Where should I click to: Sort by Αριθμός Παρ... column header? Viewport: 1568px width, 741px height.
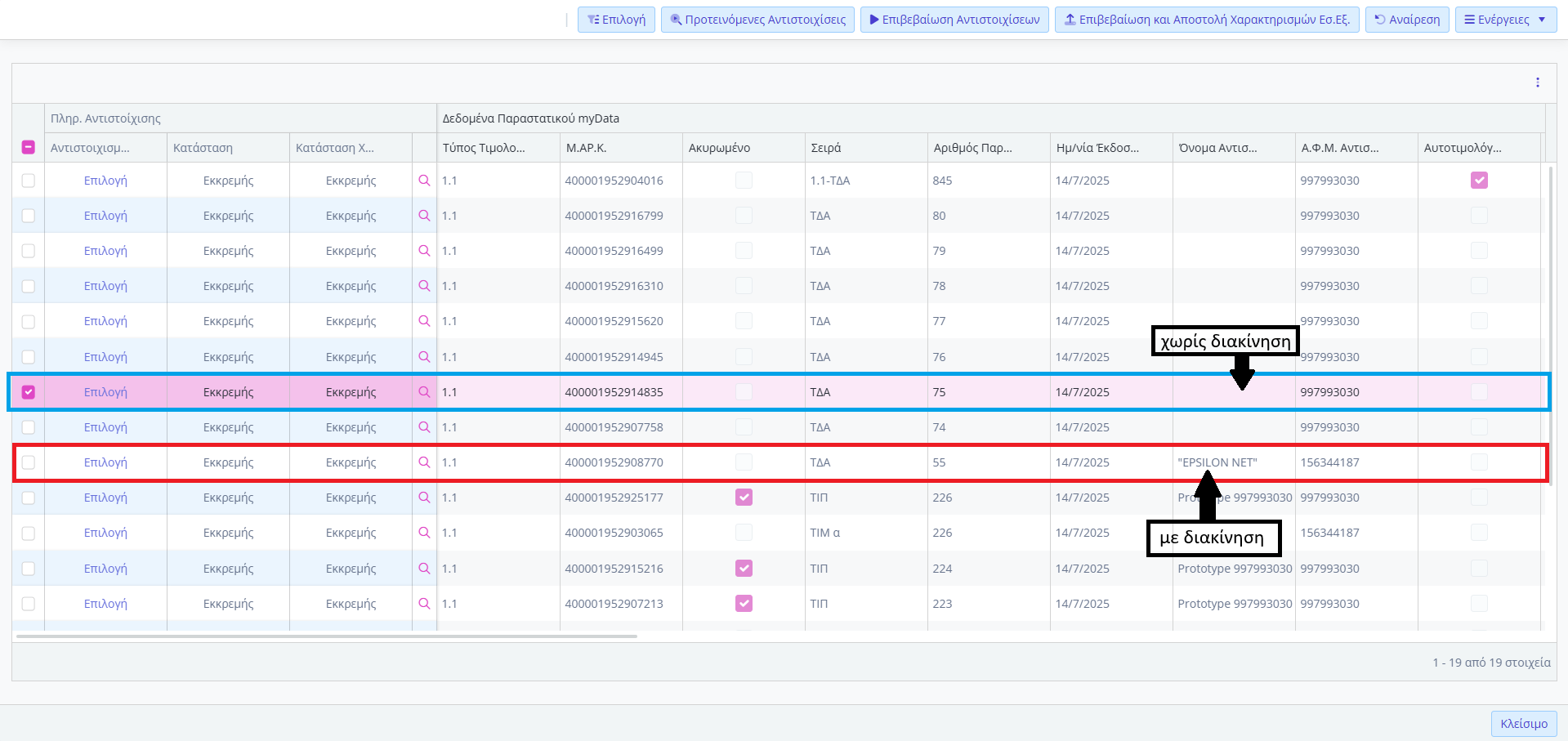pyautogui.click(x=989, y=148)
